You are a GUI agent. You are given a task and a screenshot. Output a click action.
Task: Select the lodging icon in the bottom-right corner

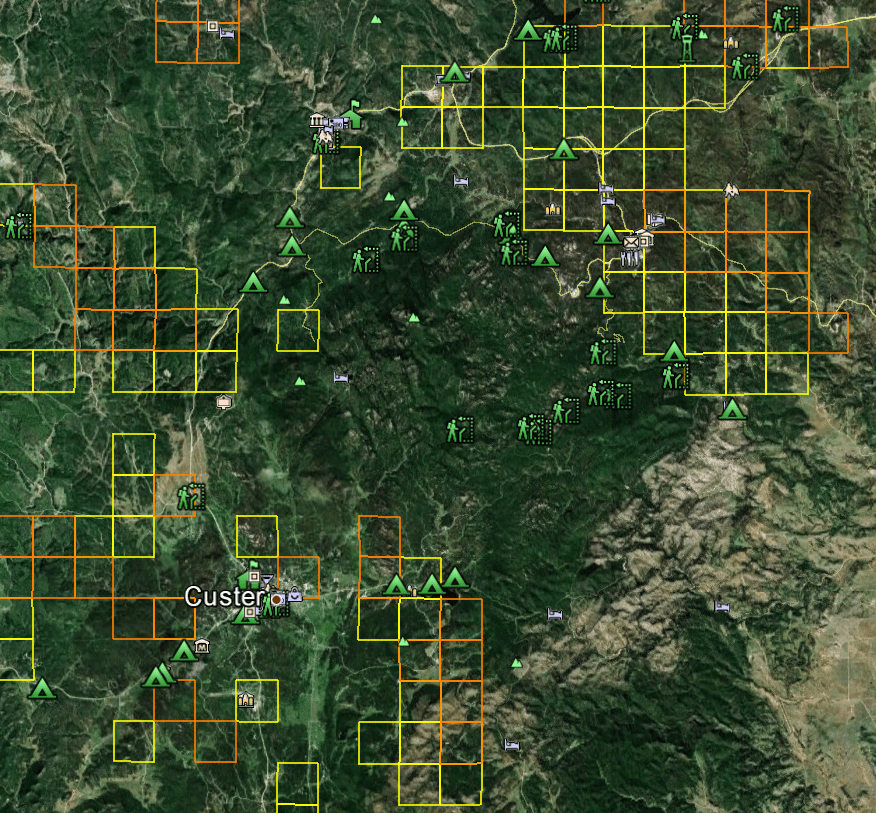click(720, 607)
